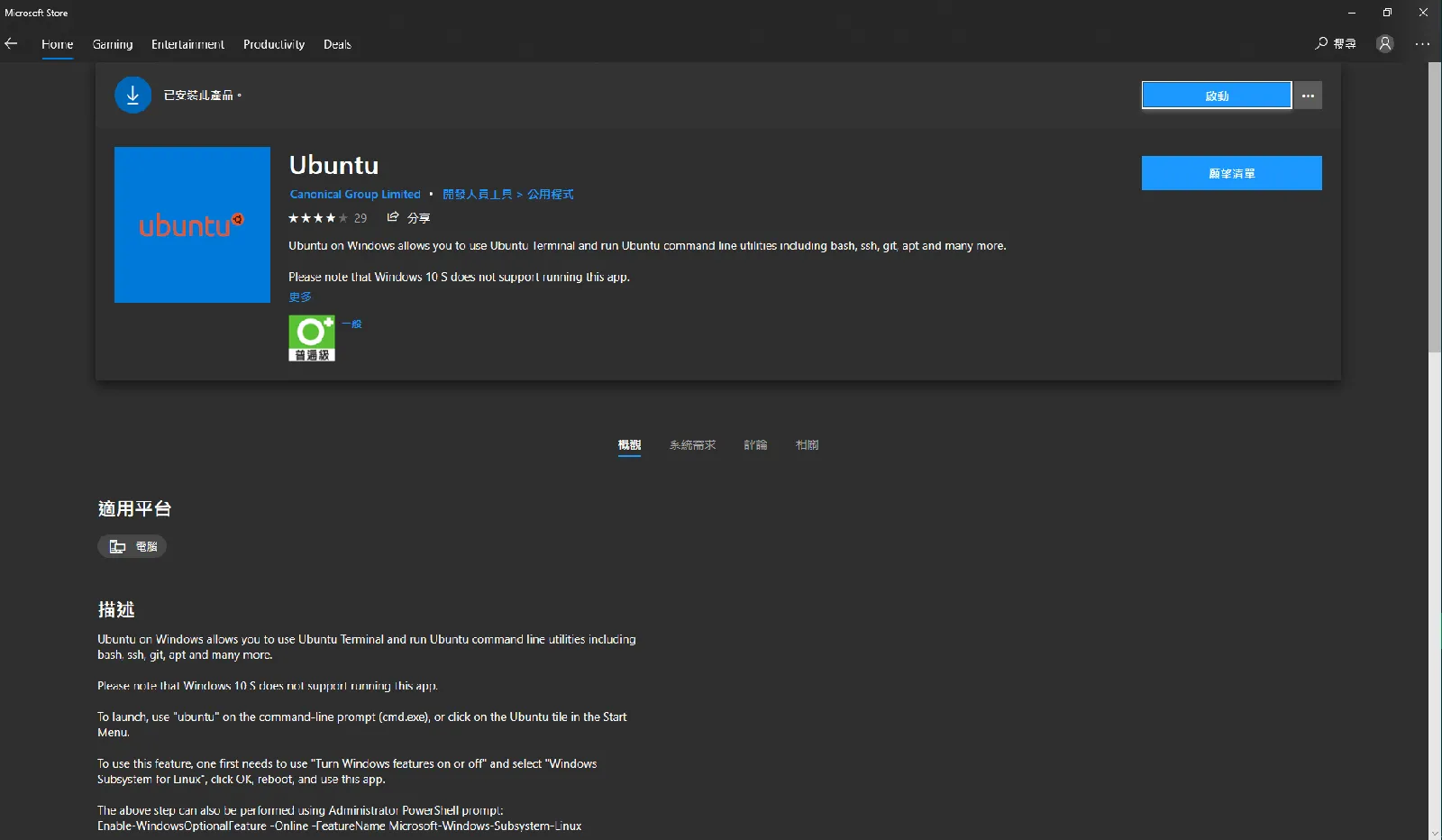Click the blue download arrow icon
The width and height of the screenshot is (1442, 840).
click(x=132, y=95)
